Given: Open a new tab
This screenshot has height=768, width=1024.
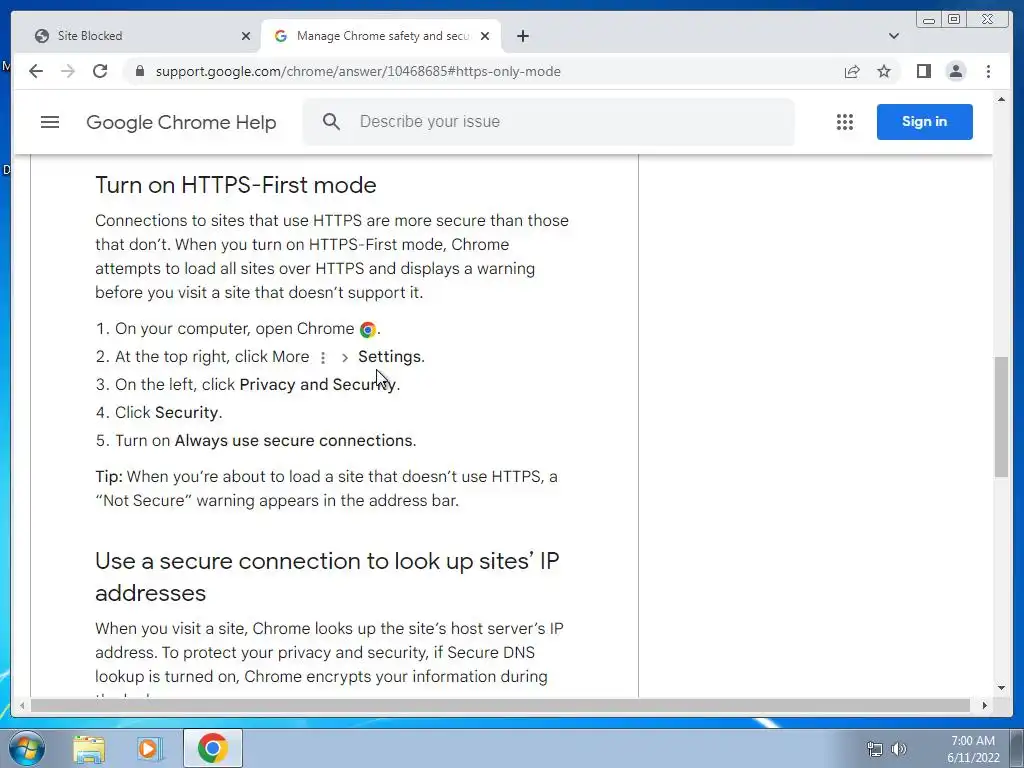Looking at the screenshot, I should coord(522,36).
